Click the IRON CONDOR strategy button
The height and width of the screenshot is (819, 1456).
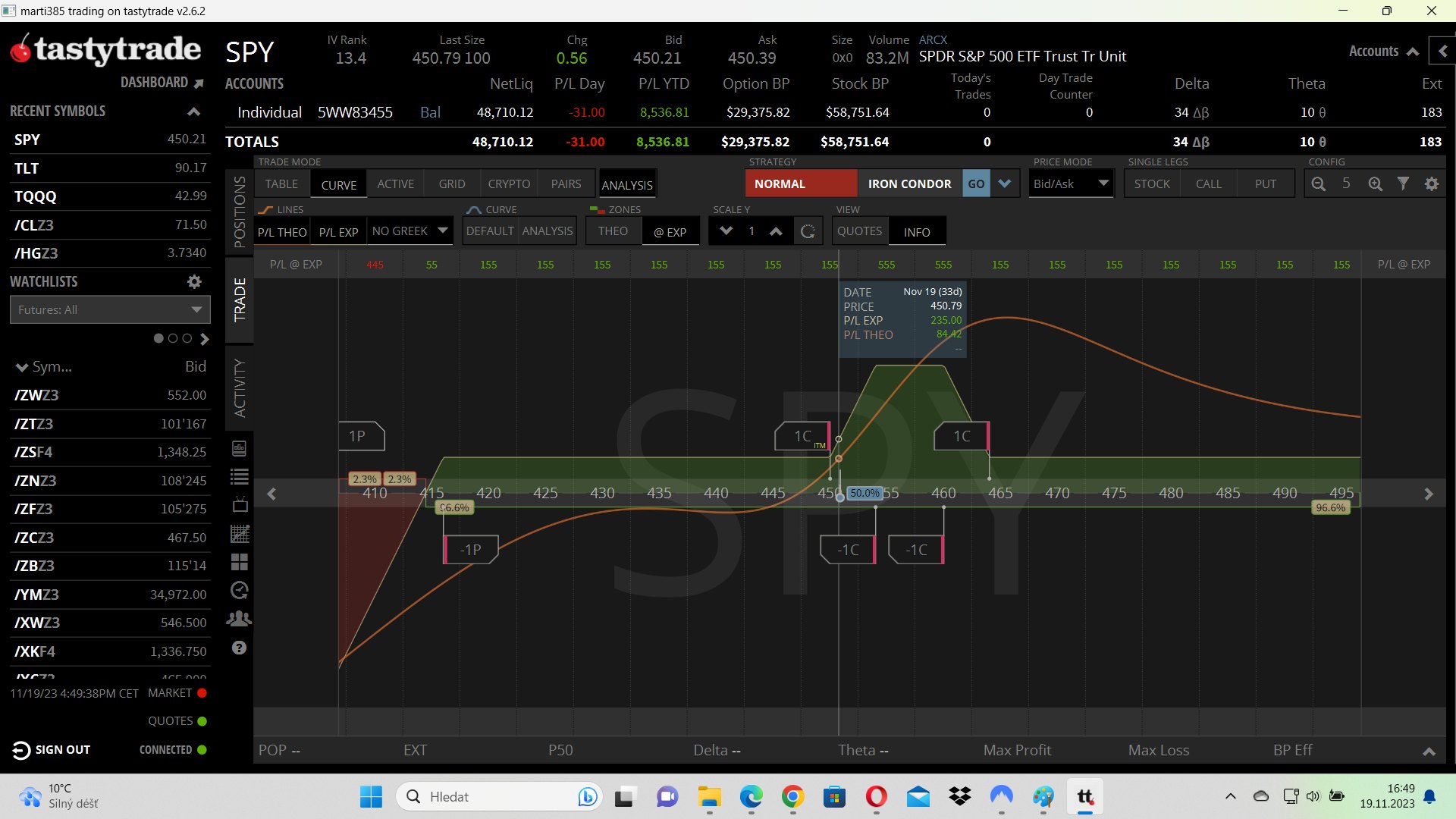click(x=909, y=184)
